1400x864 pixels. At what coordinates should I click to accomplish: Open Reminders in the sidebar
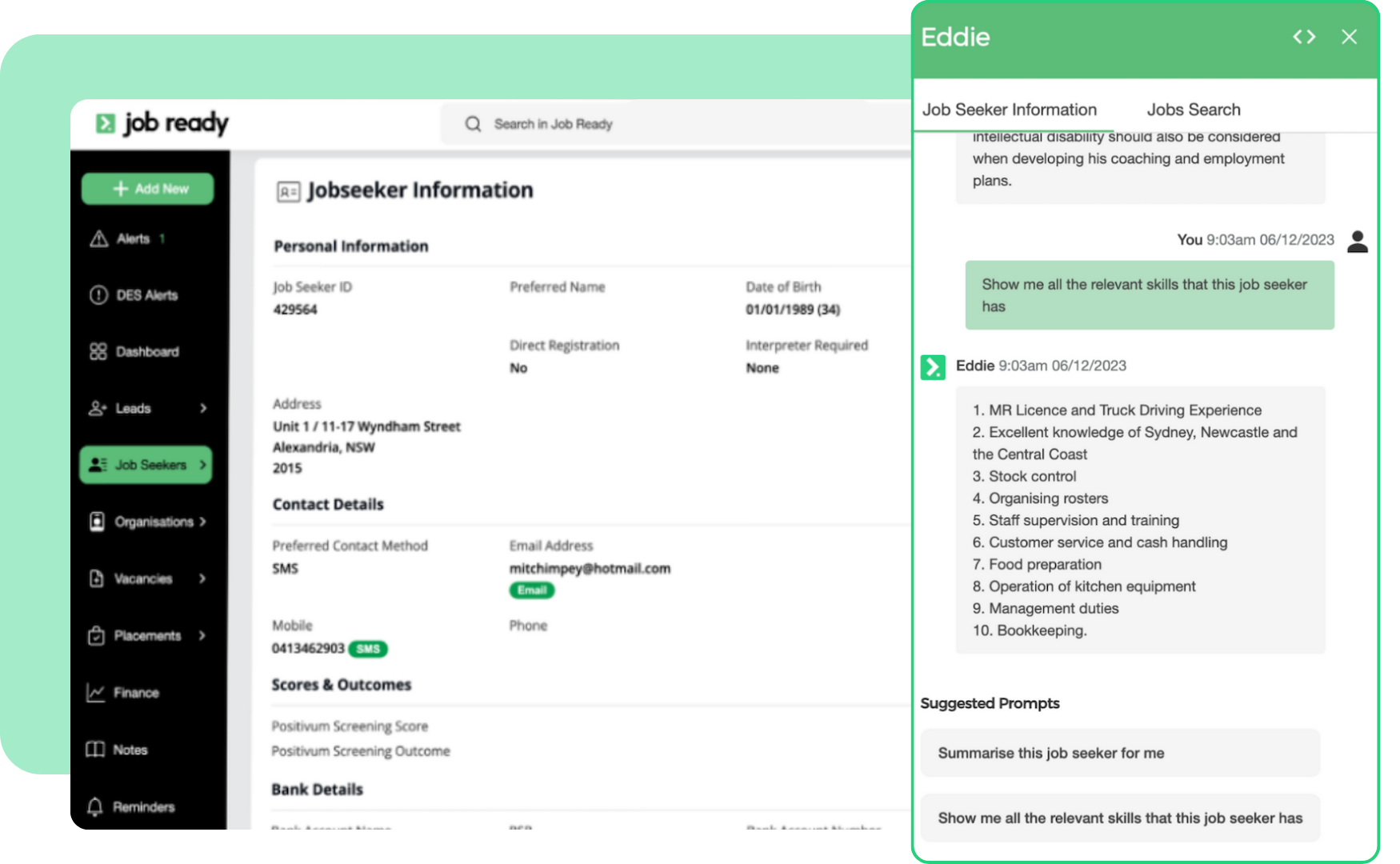pos(143,806)
